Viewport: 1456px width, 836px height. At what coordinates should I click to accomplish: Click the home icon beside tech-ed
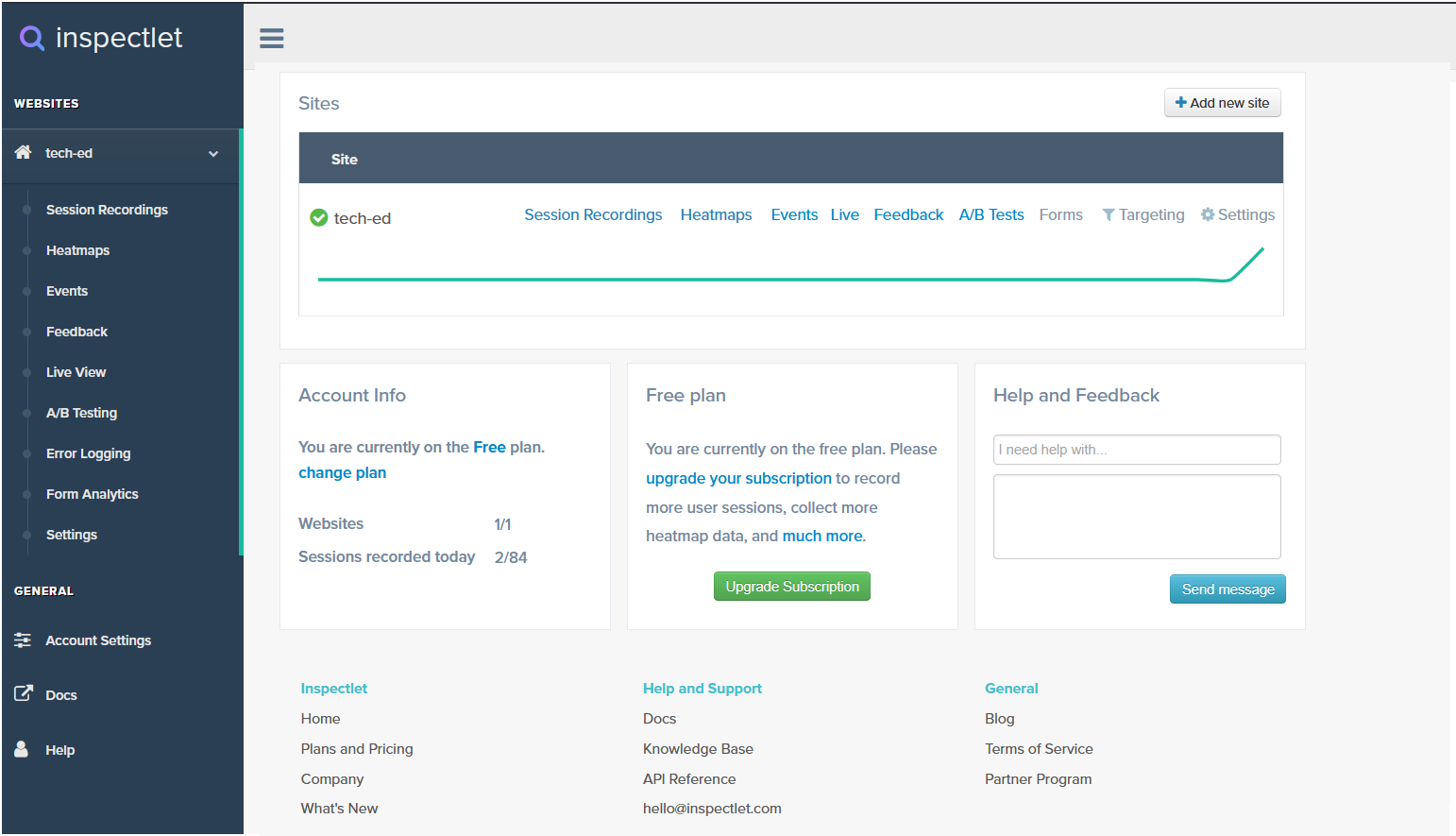(22, 152)
